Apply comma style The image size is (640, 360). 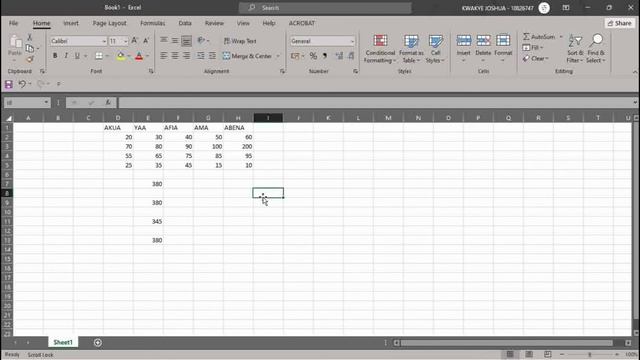point(324,56)
